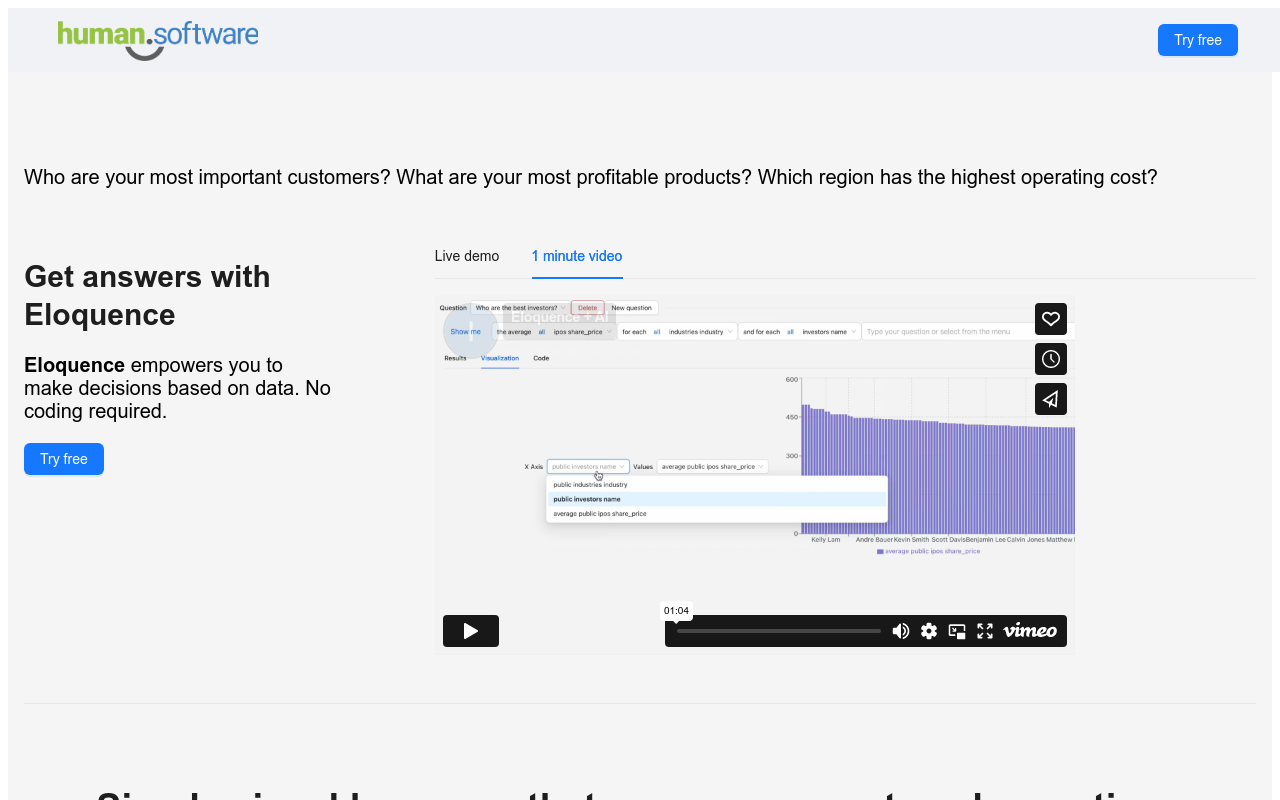Click the human.software logo
1280x800 pixels.
point(158,40)
